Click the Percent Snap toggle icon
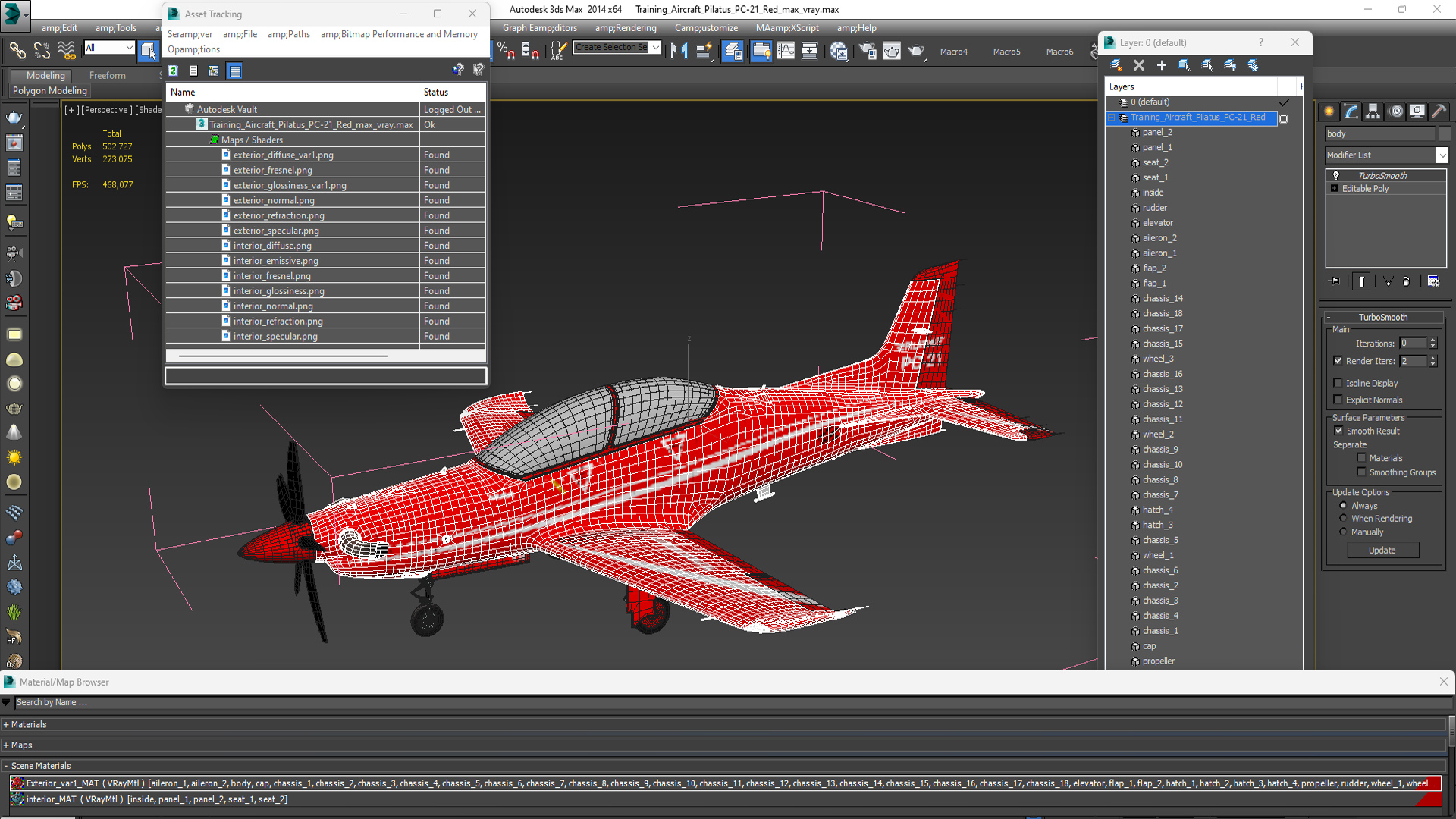The height and width of the screenshot is (819, 1456). tap(506, 50)
